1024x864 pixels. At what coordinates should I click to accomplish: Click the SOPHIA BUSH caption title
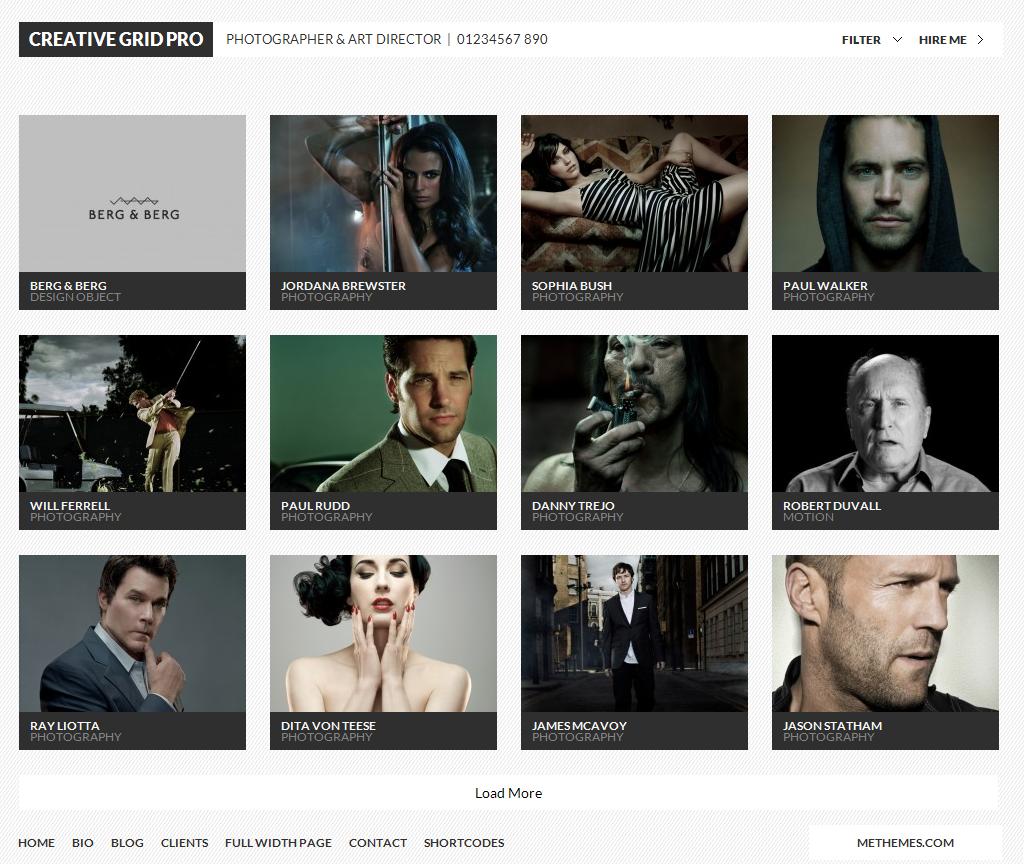571,285
